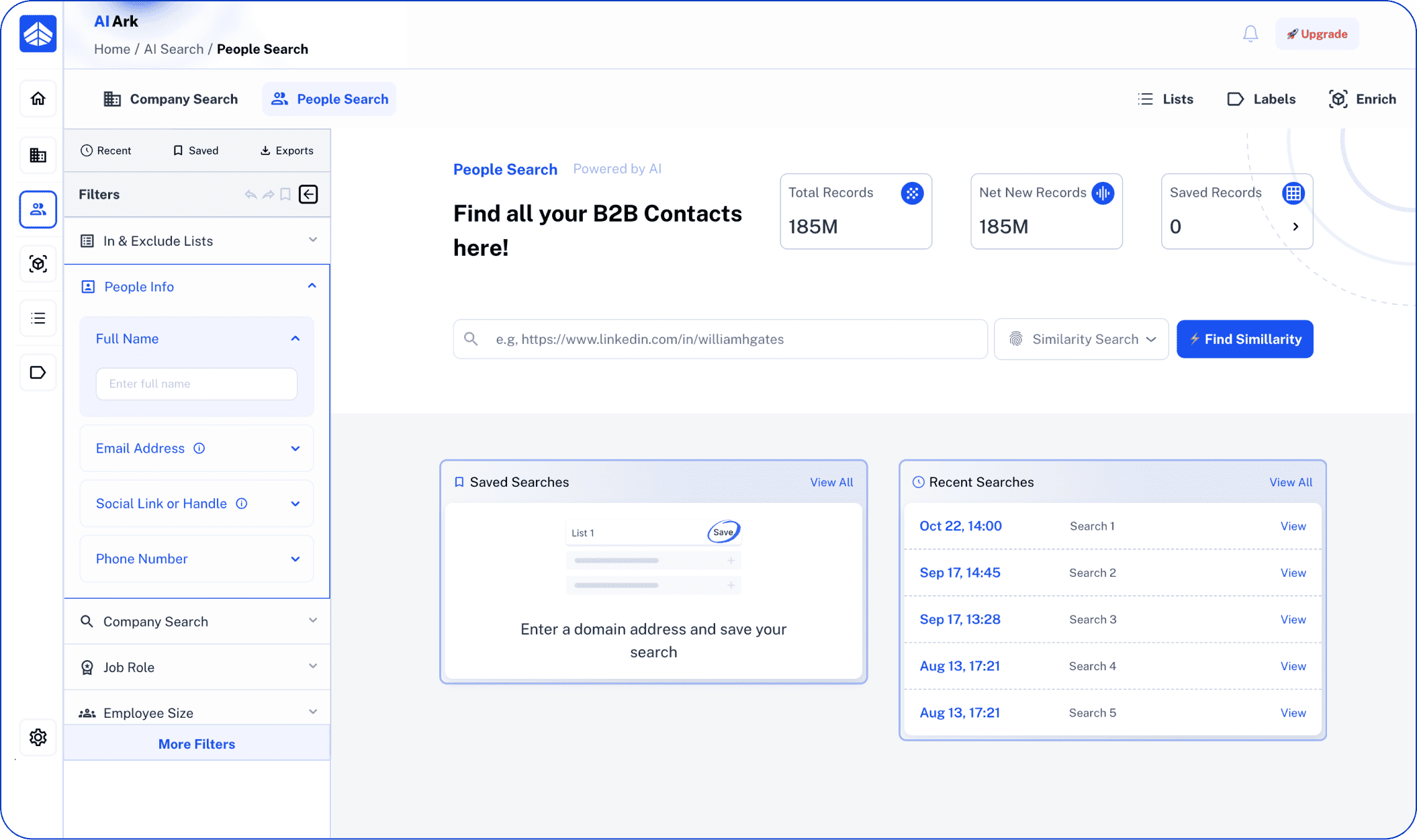Screen dimensions: 1417x840
Task: Click the Saved Records grid icon
Action: point(1293,193)
